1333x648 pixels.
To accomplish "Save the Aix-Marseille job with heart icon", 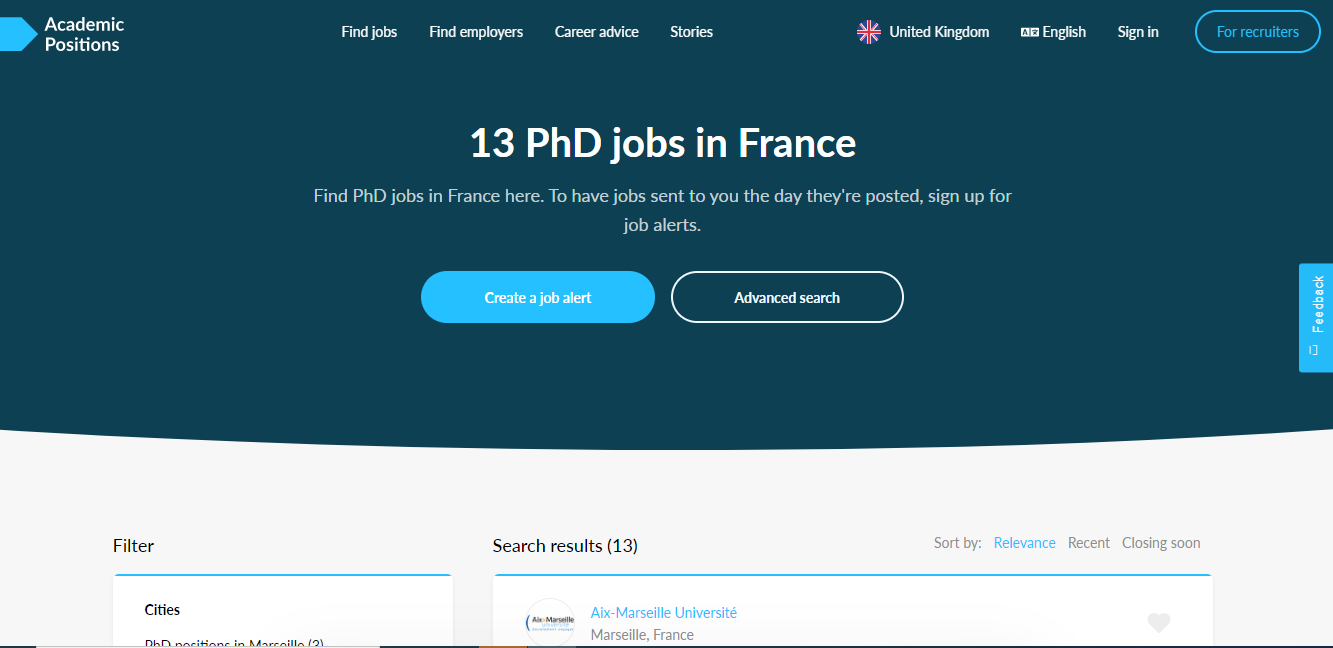I will click(x=1158, y=623).
